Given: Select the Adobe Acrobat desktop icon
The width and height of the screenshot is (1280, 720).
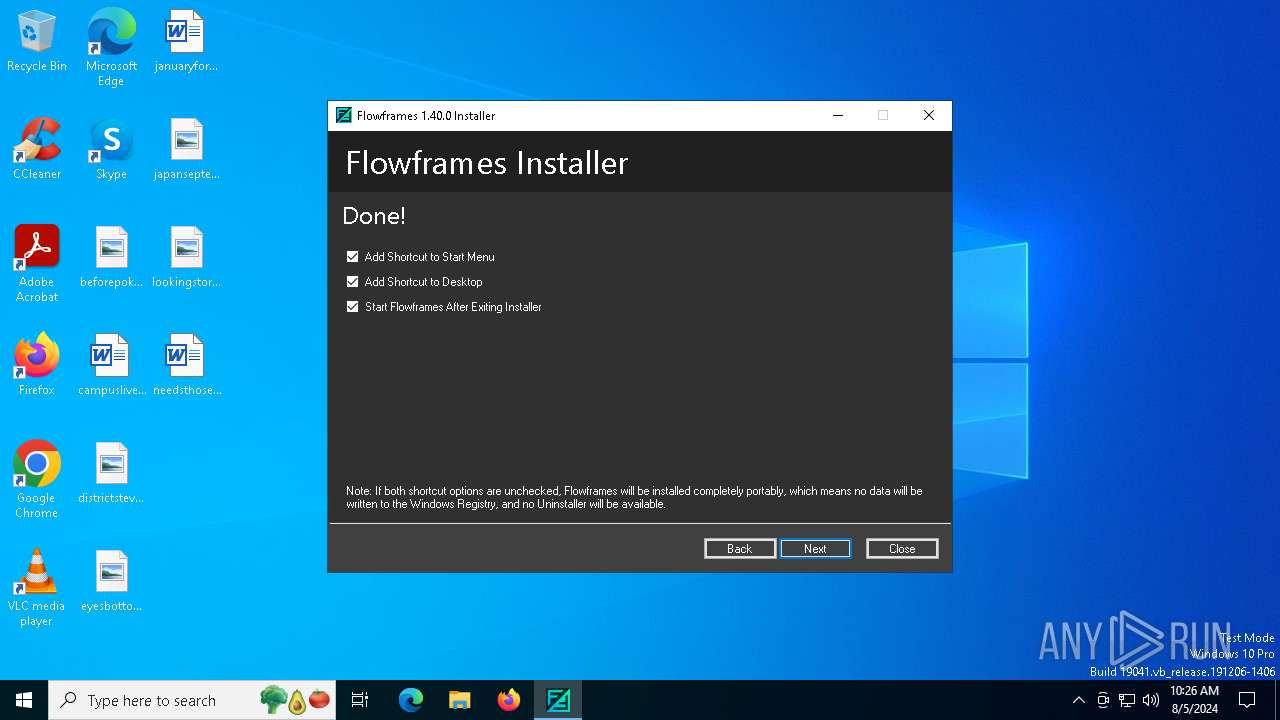Looking at the screenshot, I should [37, 264].
